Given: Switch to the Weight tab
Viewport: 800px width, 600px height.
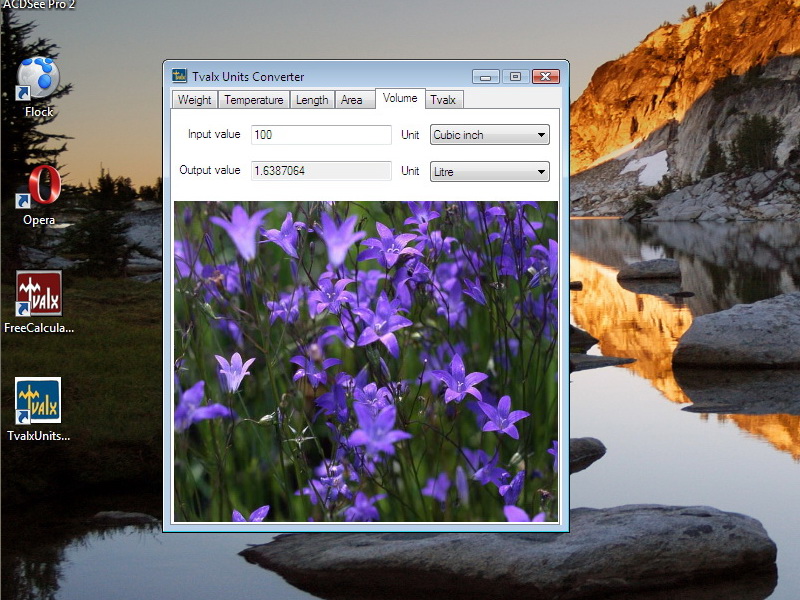Looking at the screenshot, I should click(194, 100).
